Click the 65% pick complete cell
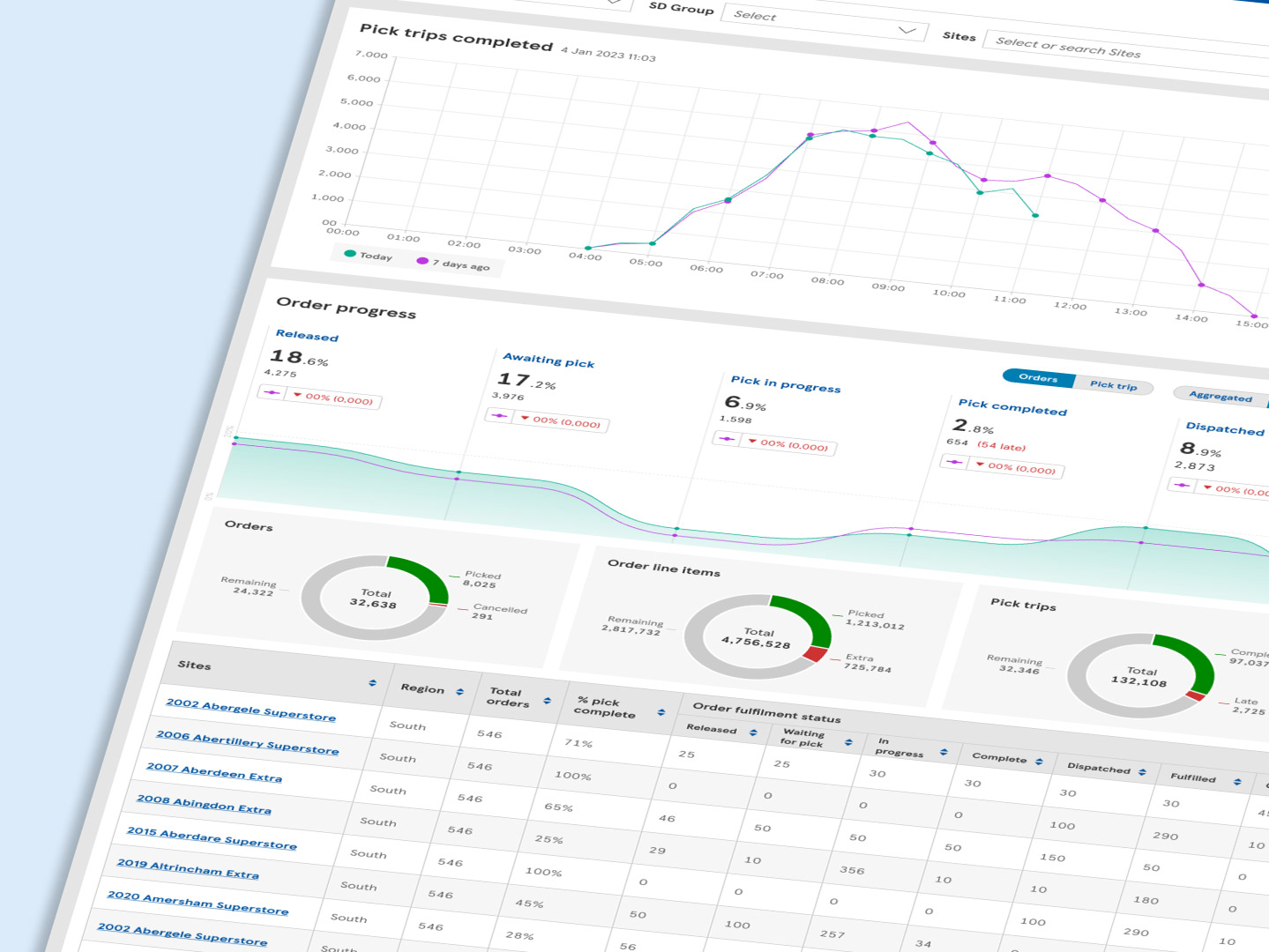Screen dimensions: 1269x952 [558, 807]
